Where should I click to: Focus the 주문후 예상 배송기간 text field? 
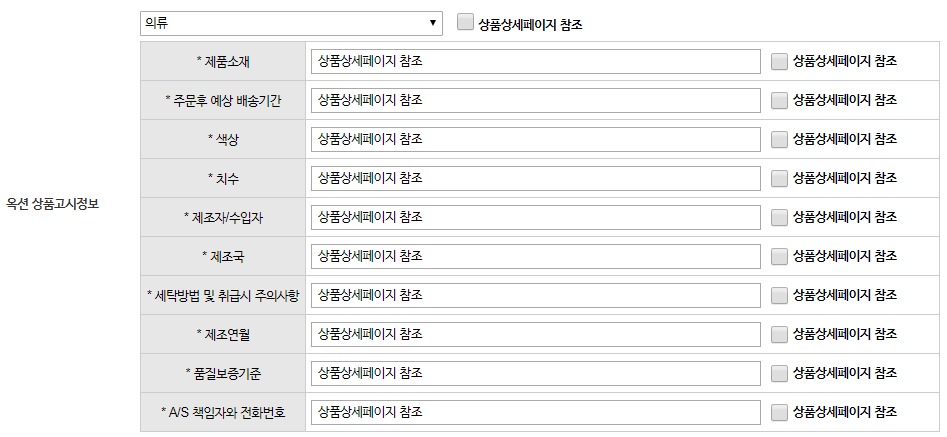536,100
